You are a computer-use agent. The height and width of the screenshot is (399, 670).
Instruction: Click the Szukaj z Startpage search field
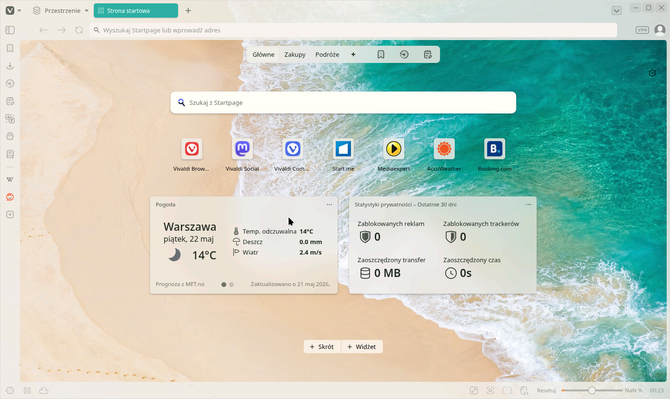coord(343,103)
